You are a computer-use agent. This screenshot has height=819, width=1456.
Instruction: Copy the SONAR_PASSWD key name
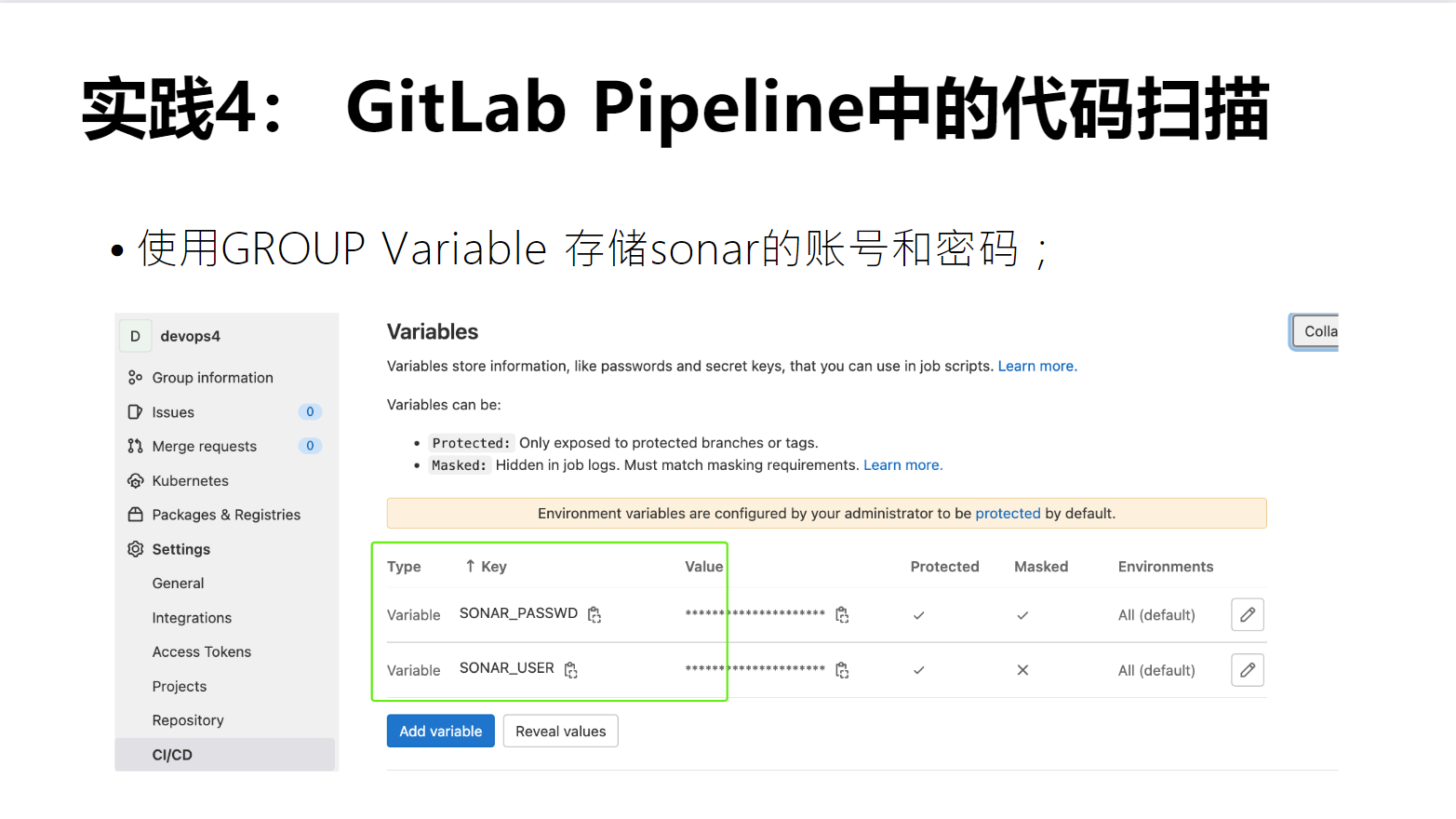(x=594, y=614)
